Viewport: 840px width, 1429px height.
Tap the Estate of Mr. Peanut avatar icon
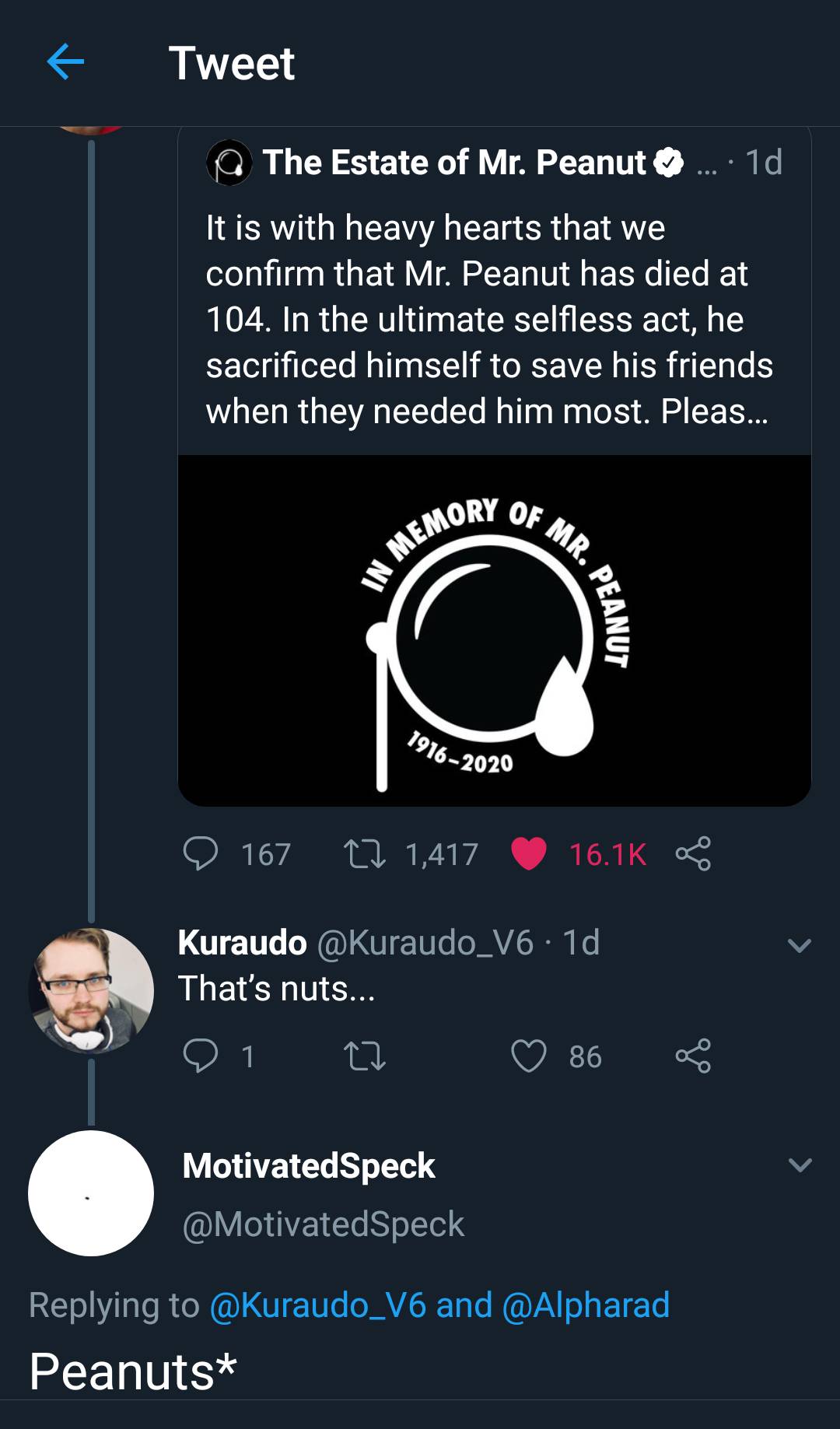[x=229, y=163]
